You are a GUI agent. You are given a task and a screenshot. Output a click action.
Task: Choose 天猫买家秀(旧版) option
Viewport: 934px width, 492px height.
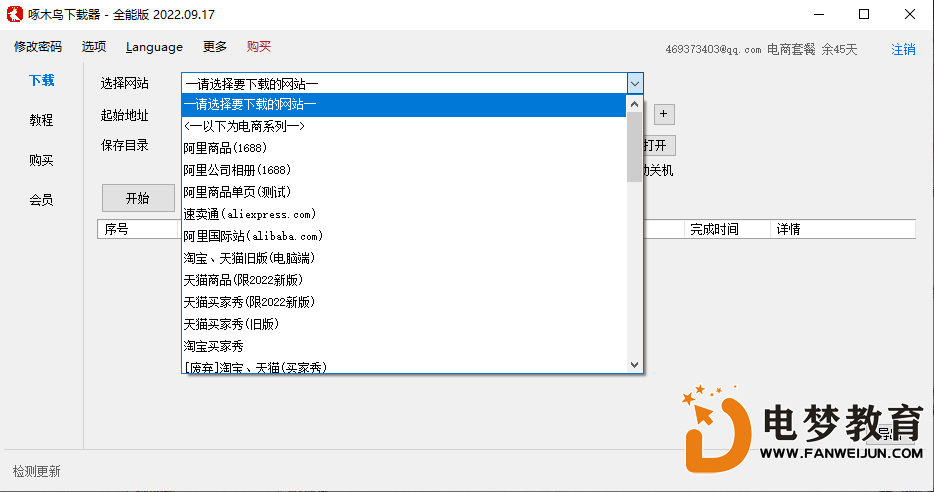pos(404,325)
